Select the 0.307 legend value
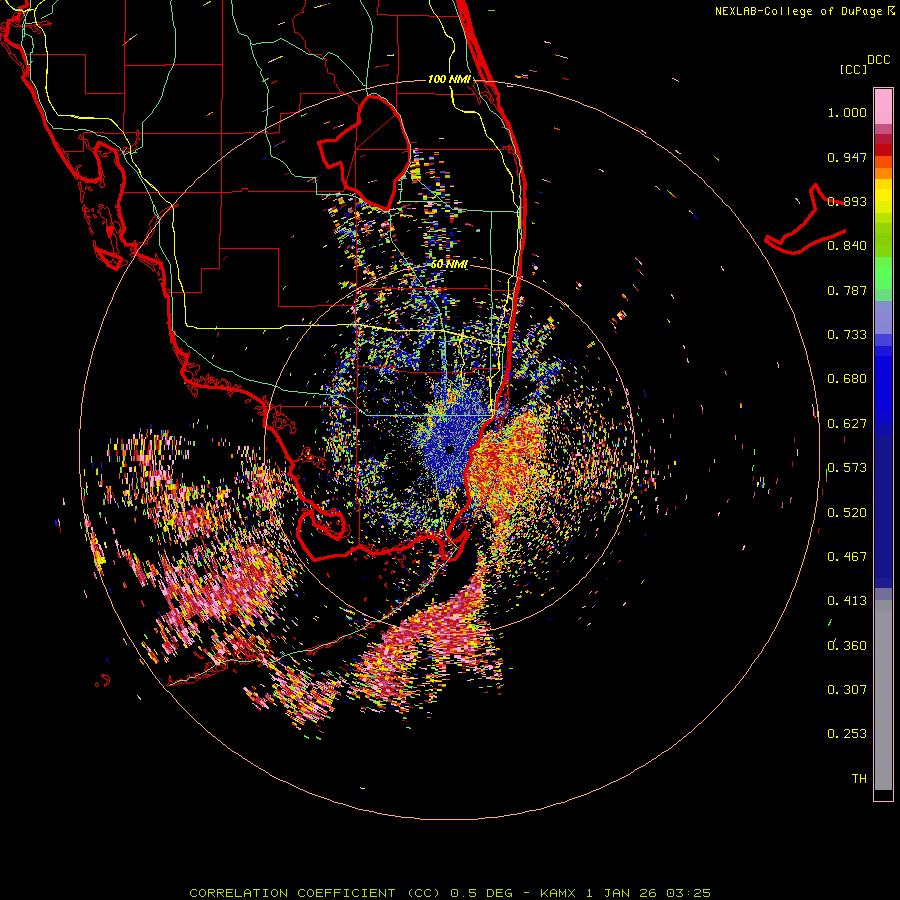The image size is (900, 900). [x=847, y=690]
